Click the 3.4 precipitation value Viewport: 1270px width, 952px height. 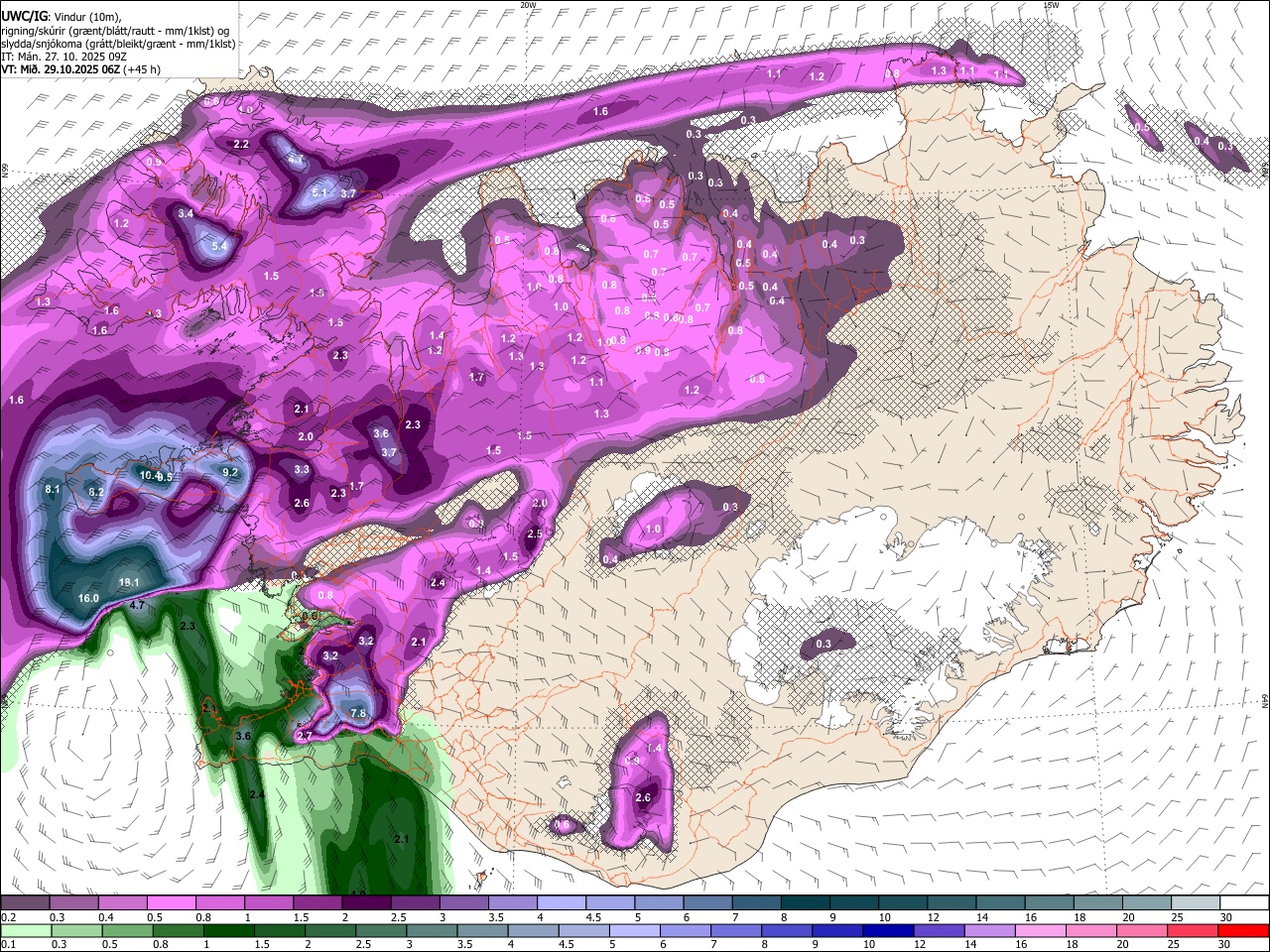tap(186, 213)
